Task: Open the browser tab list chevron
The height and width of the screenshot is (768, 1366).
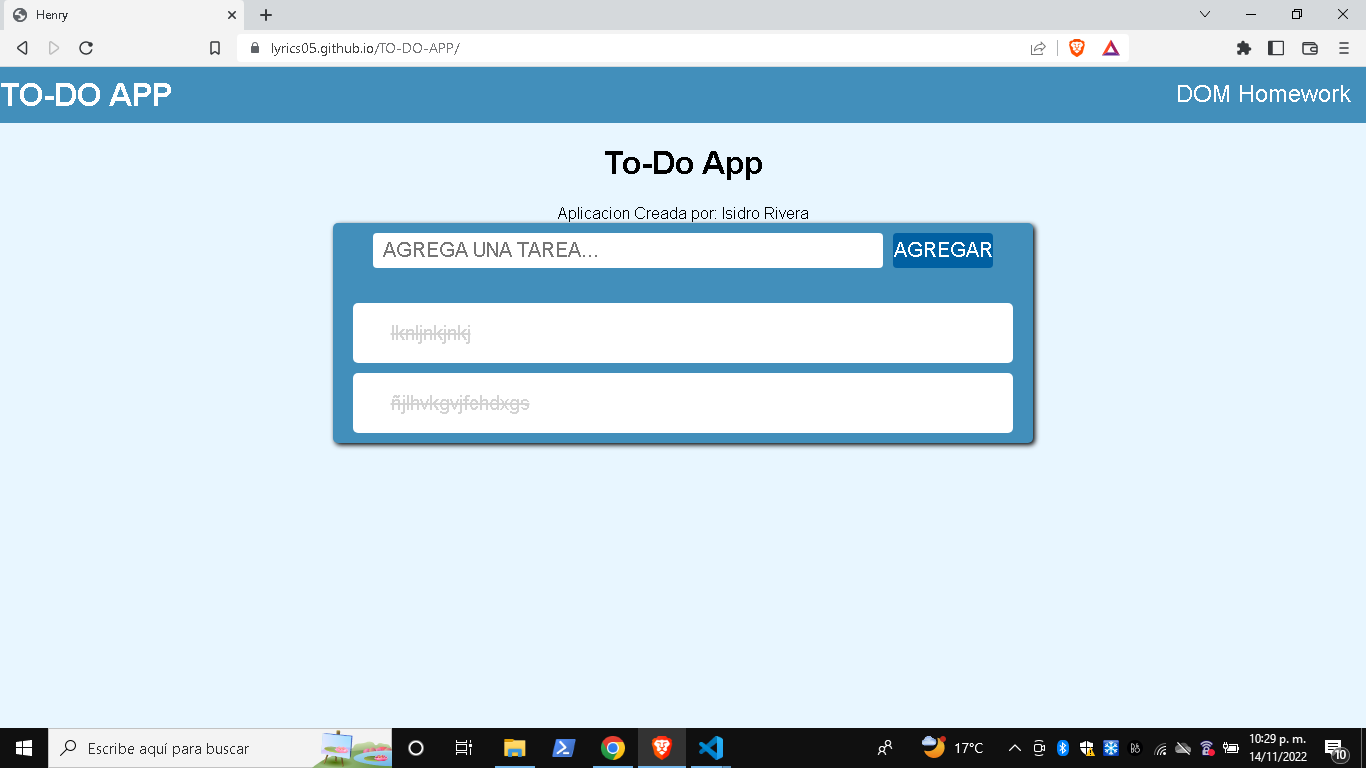Action: coord(1204,15)
